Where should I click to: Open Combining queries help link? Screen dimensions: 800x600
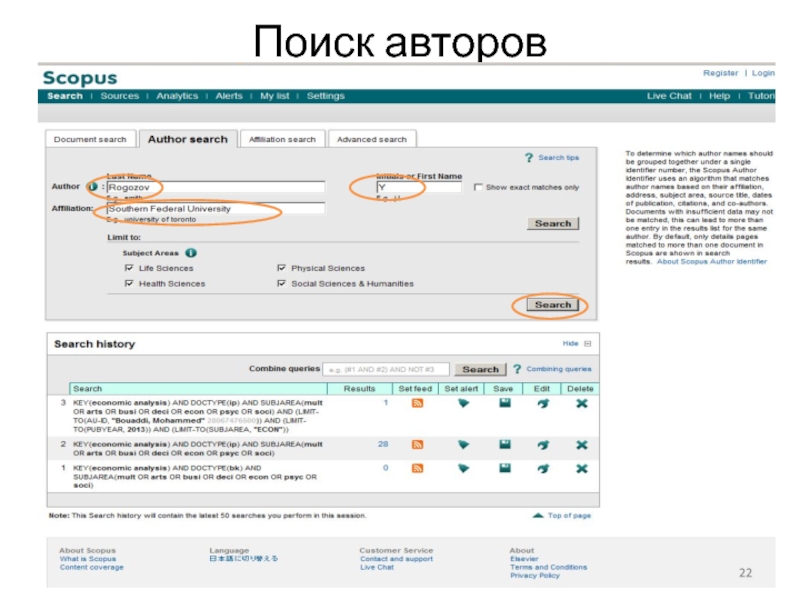click(x=559, y=369)
